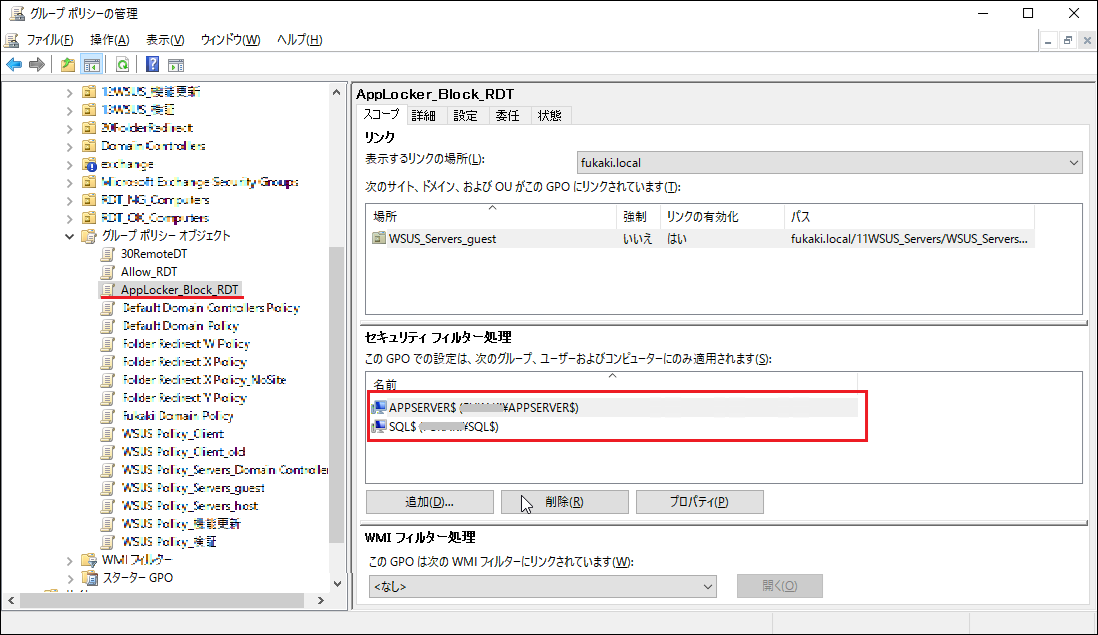Toggle the Show/Hide Console Tree icon

point(91,65)
